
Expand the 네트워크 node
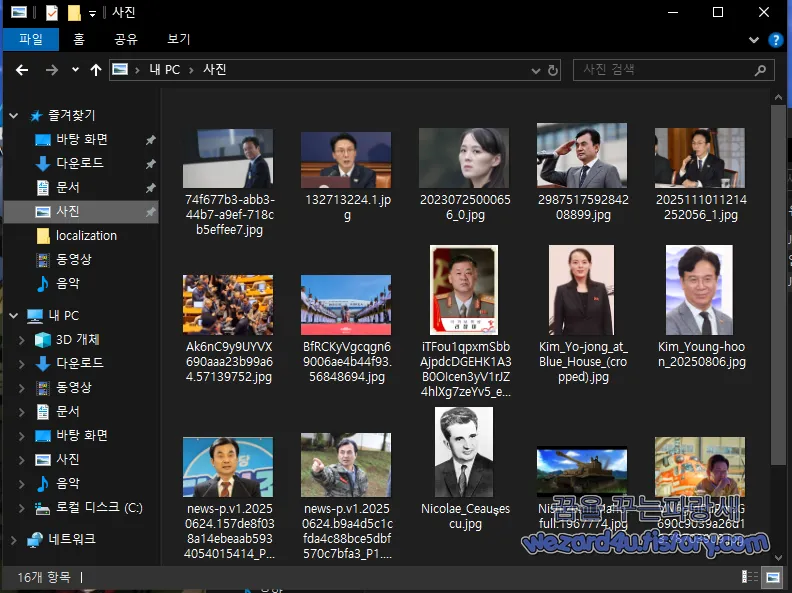(x=14, y=539)
